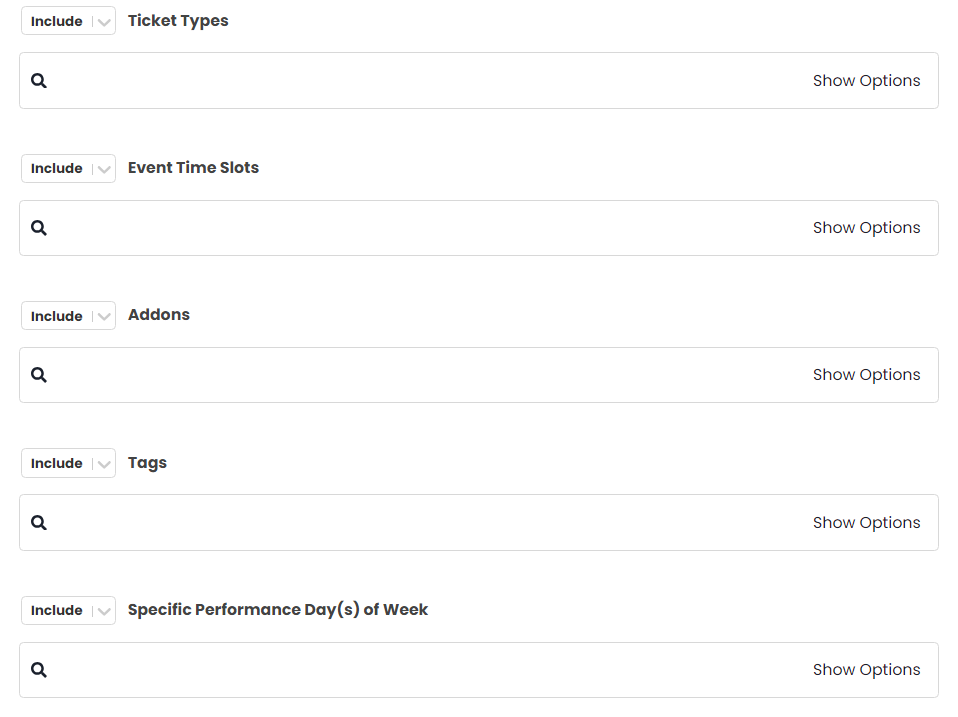
Task: Show Options for Event Time Slots
Action: [x=866, y=227]
